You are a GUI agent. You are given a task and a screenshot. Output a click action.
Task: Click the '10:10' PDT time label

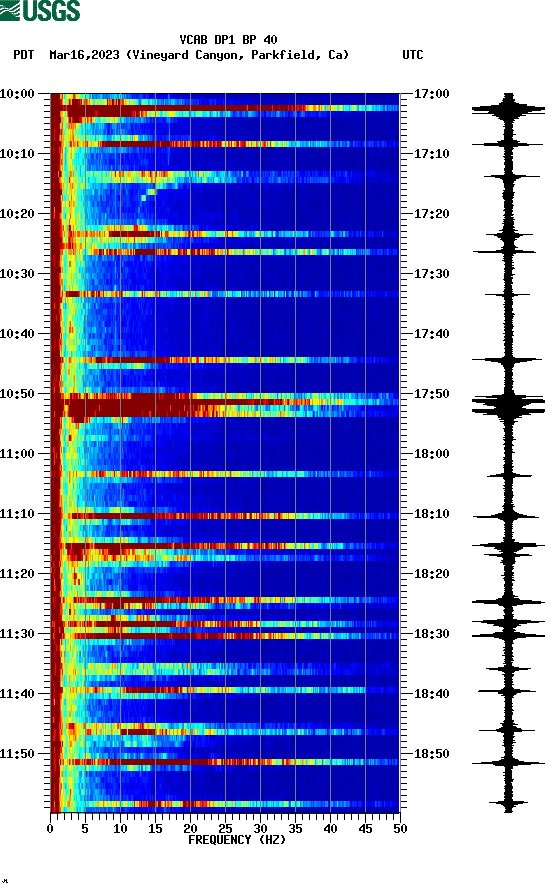(x=17, y=154)
